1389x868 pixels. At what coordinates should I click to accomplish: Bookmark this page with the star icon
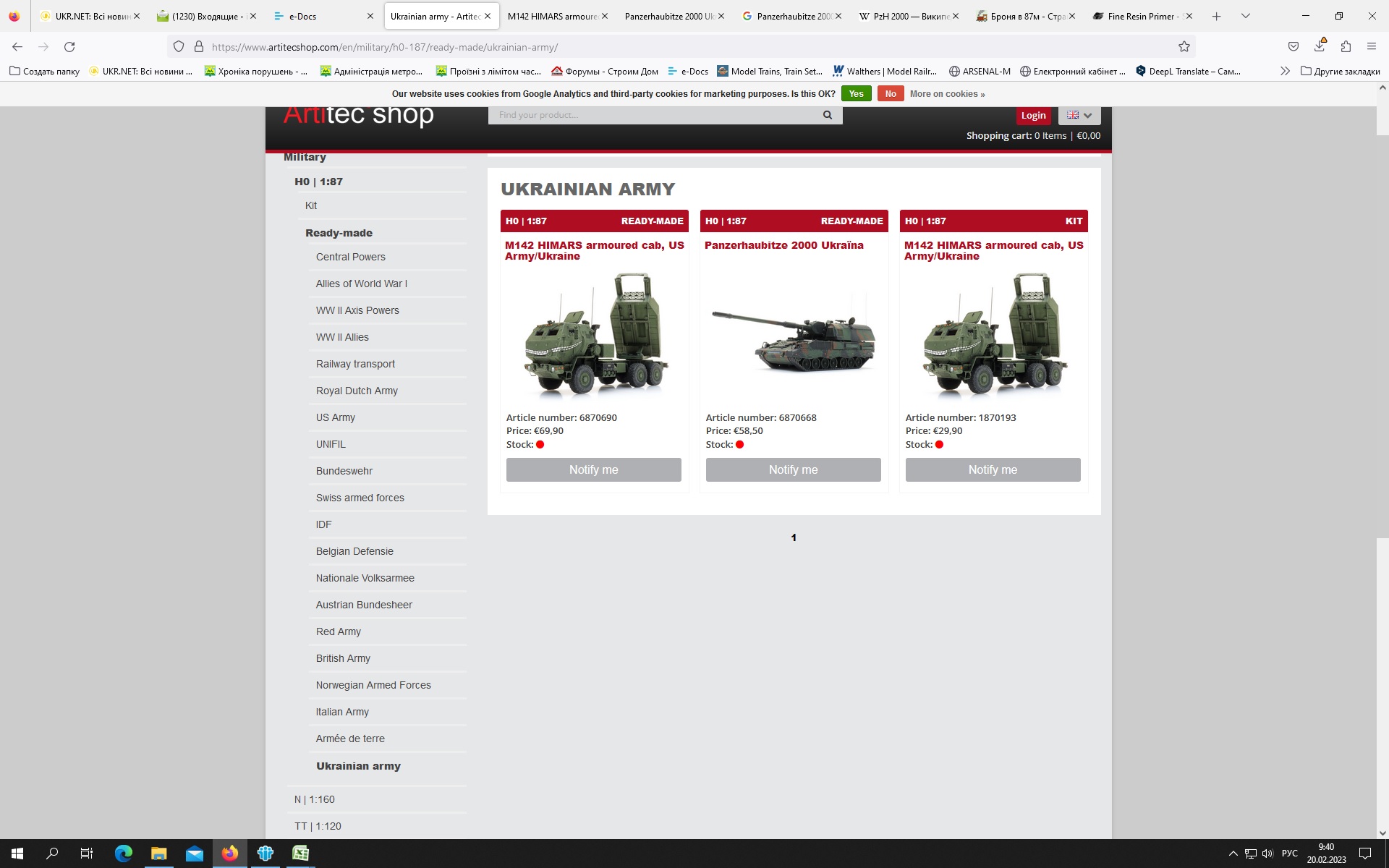click(1184, 47)
